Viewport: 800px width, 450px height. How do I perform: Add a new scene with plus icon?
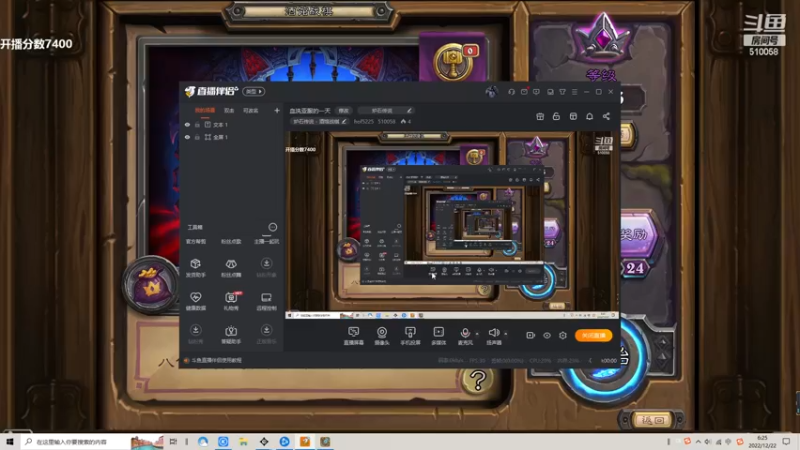pyautogui.click(x=277, y=110)
